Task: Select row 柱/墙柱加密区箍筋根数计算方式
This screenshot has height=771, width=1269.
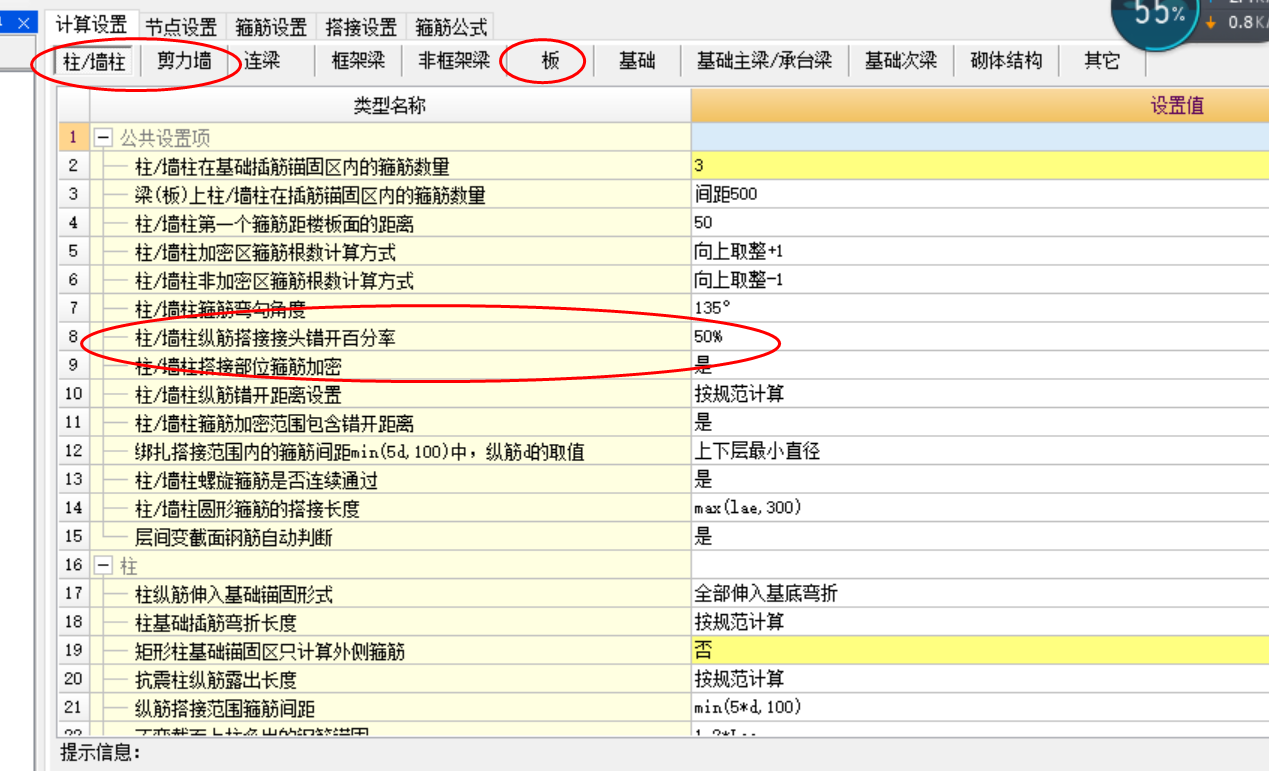Action: (x=265, y=253)
